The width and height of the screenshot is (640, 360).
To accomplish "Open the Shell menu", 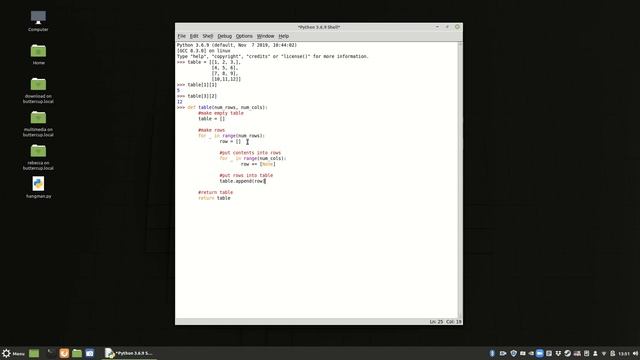I will [x=208, y=36].
